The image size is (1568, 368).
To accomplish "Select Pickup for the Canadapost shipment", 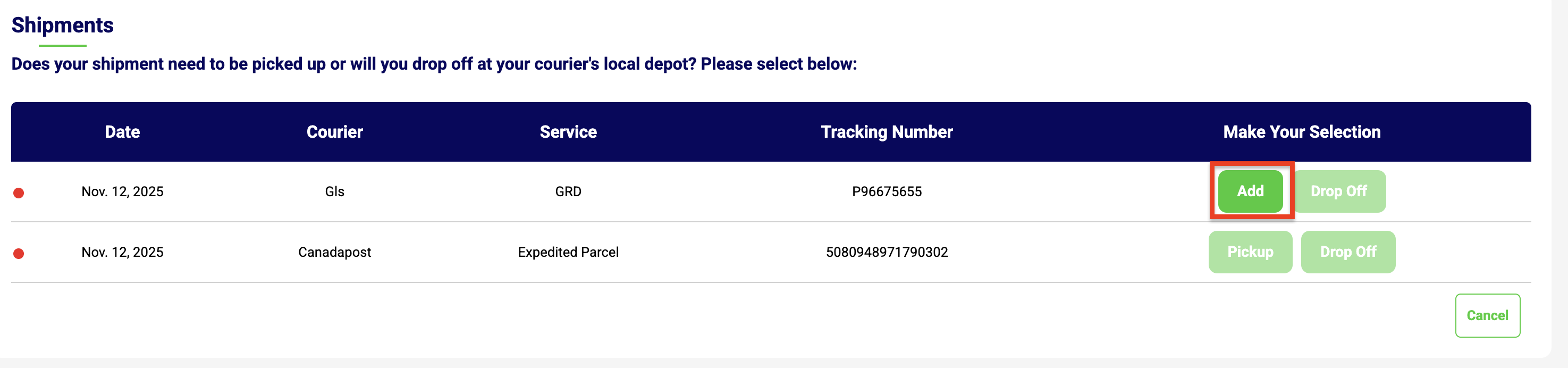I will (1250, 252).
